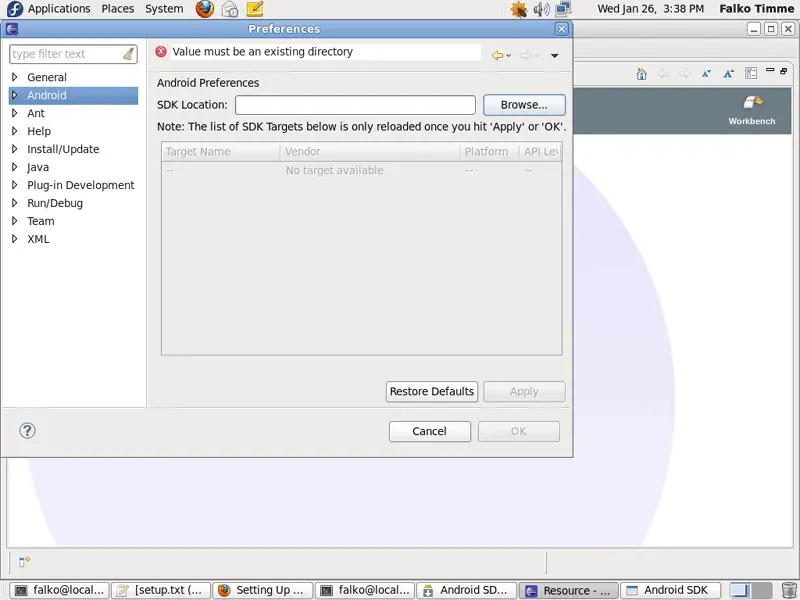
Task: Select the General preferences category
Action: pos(47,77)
